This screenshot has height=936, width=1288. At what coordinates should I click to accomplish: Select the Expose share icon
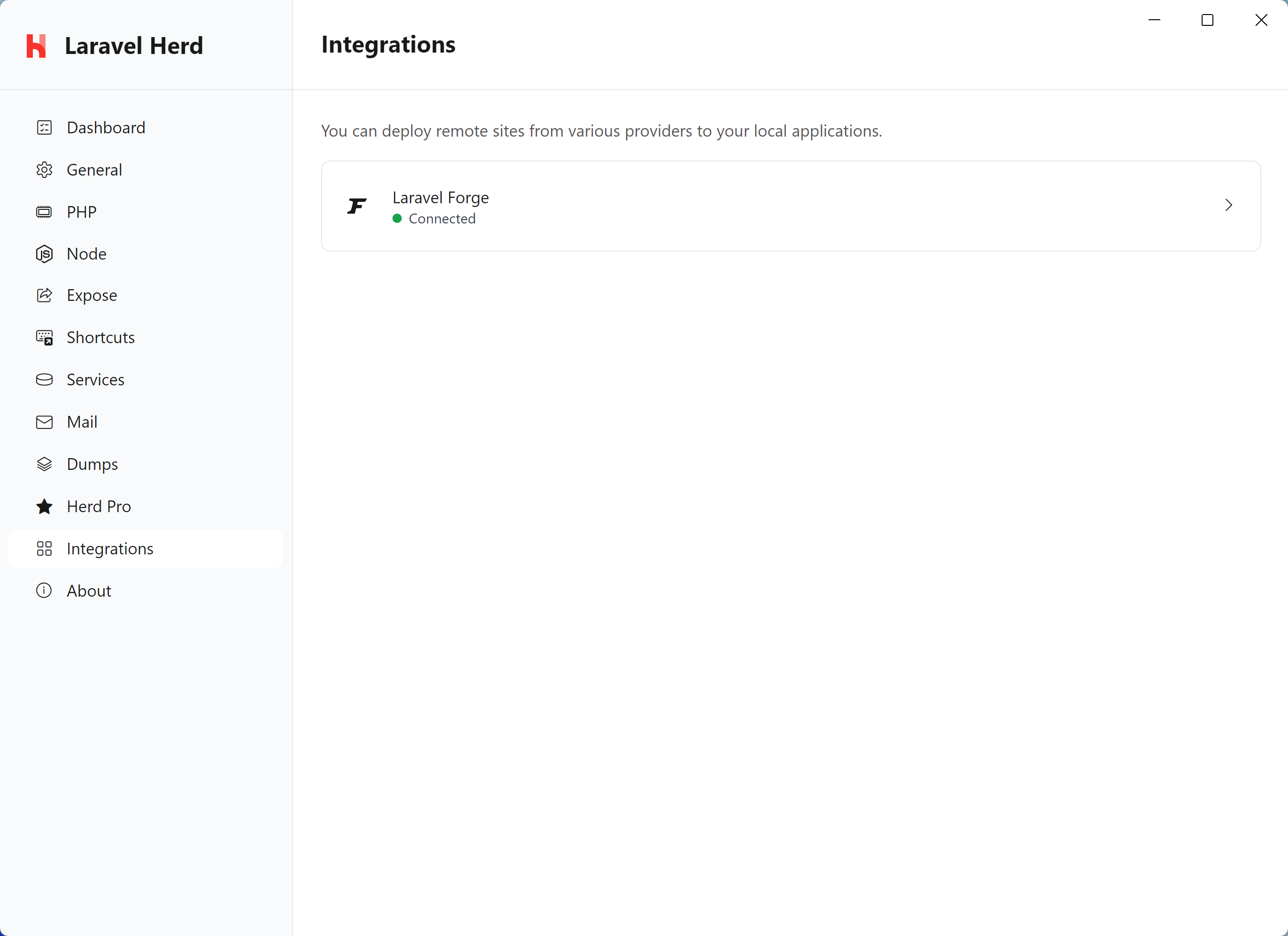[x=44, y=295]
